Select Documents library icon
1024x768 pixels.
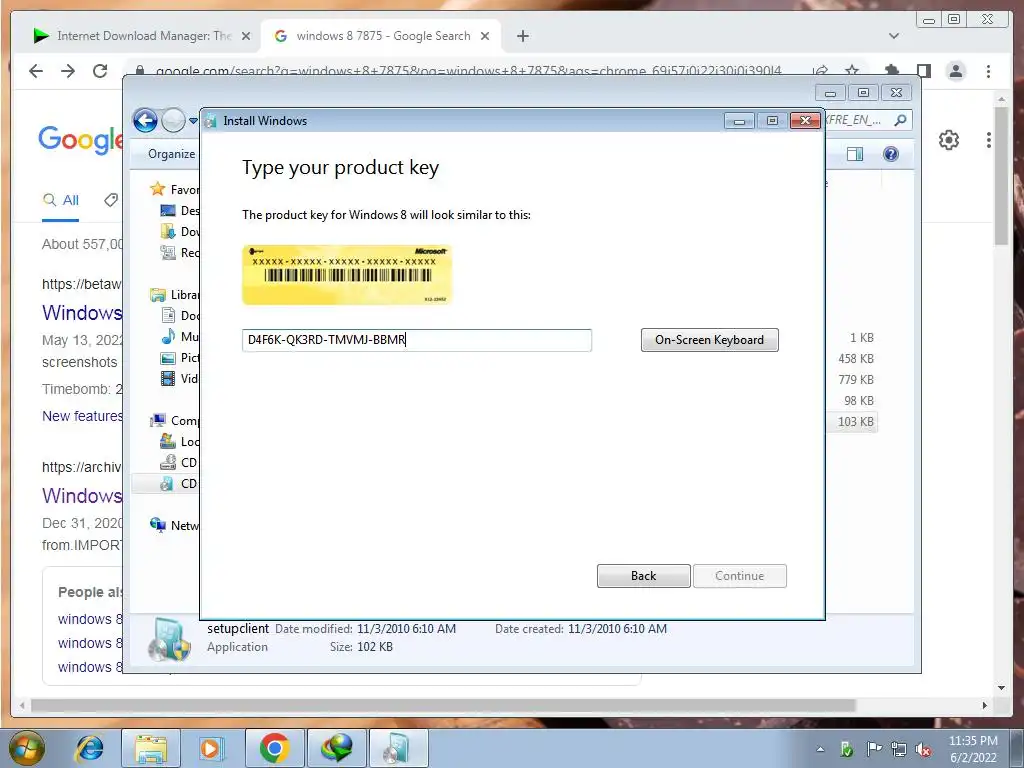168,315
